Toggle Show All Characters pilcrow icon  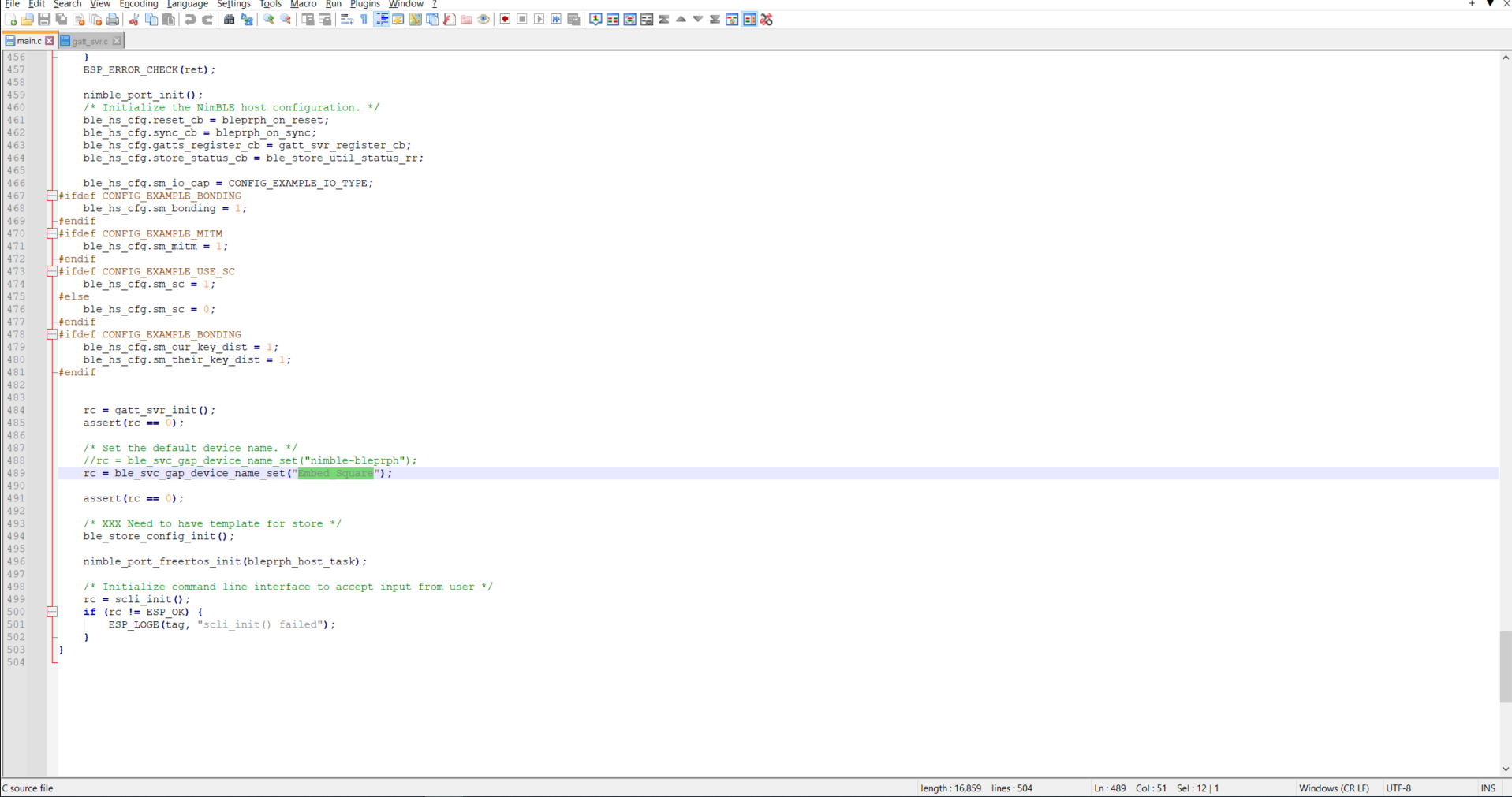[364, 20]
